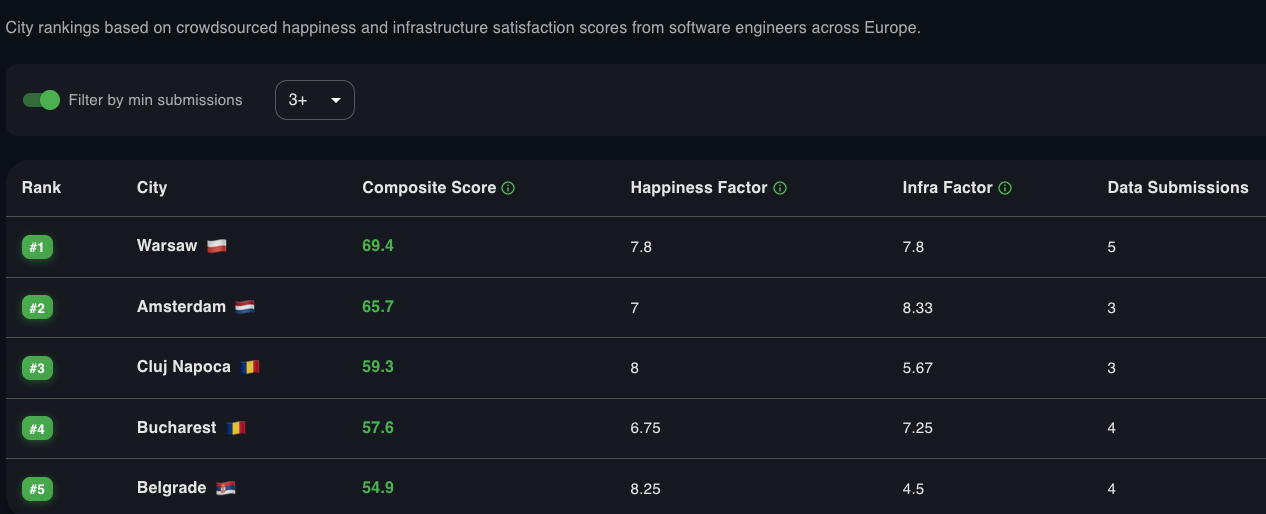
Task: Sort by the Rank column header
Action: point(41,187)
